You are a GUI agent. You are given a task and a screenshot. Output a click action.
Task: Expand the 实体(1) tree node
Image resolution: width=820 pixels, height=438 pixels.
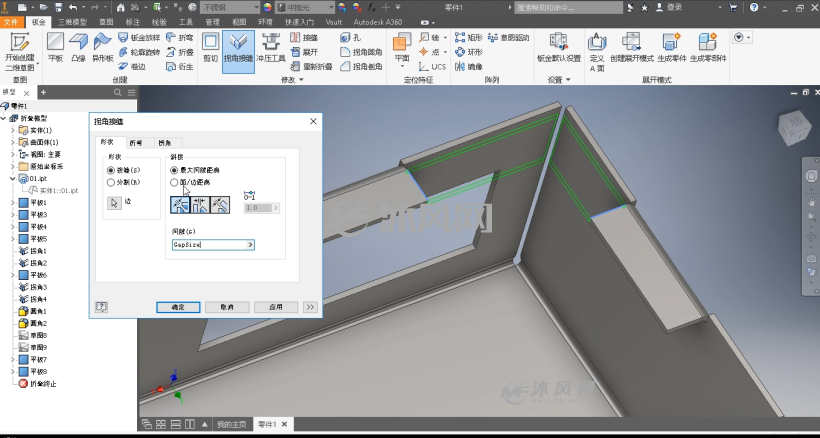tap(13, 130)
